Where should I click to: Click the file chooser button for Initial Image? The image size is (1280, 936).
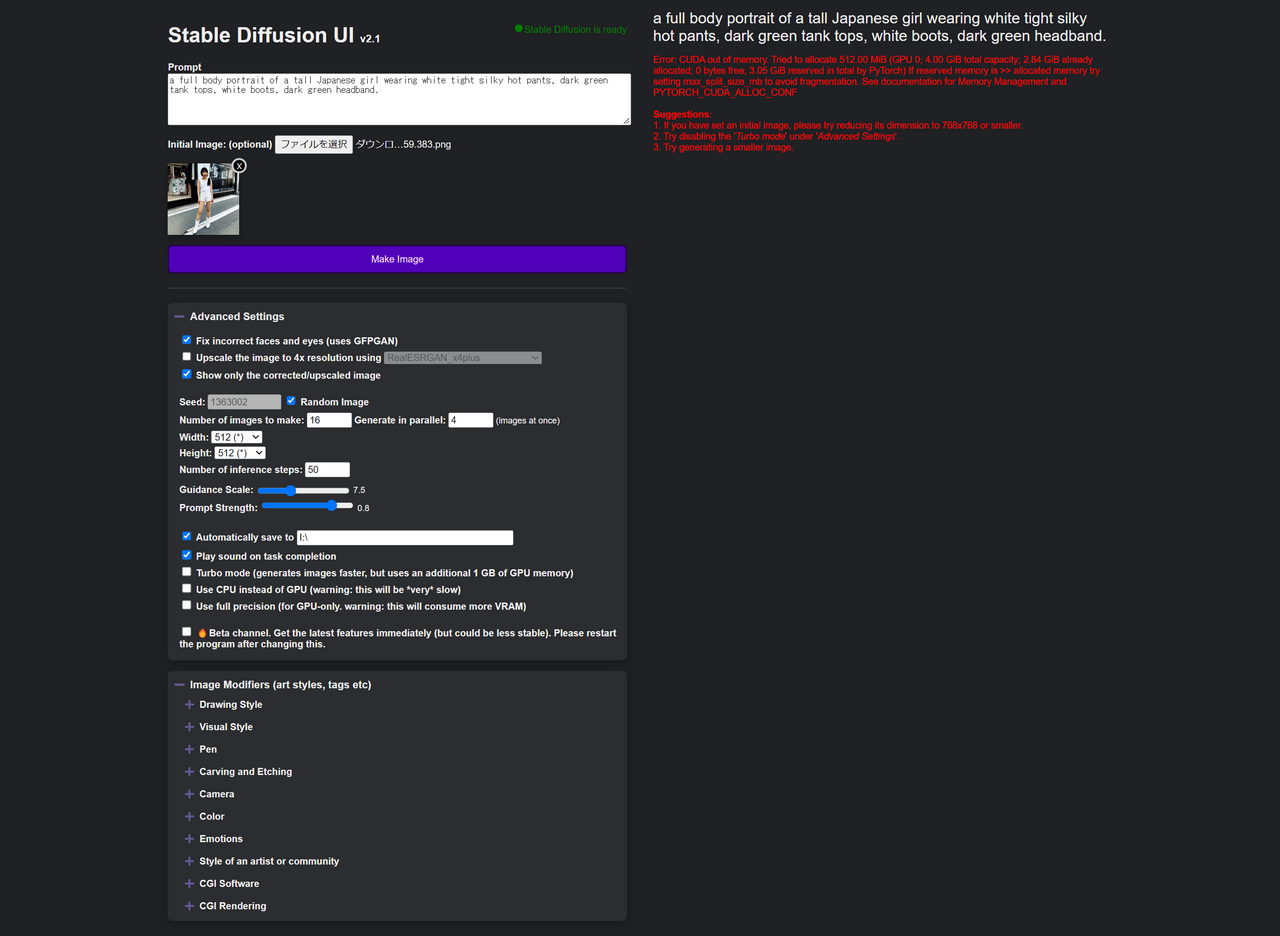click(x=314, y=144)
